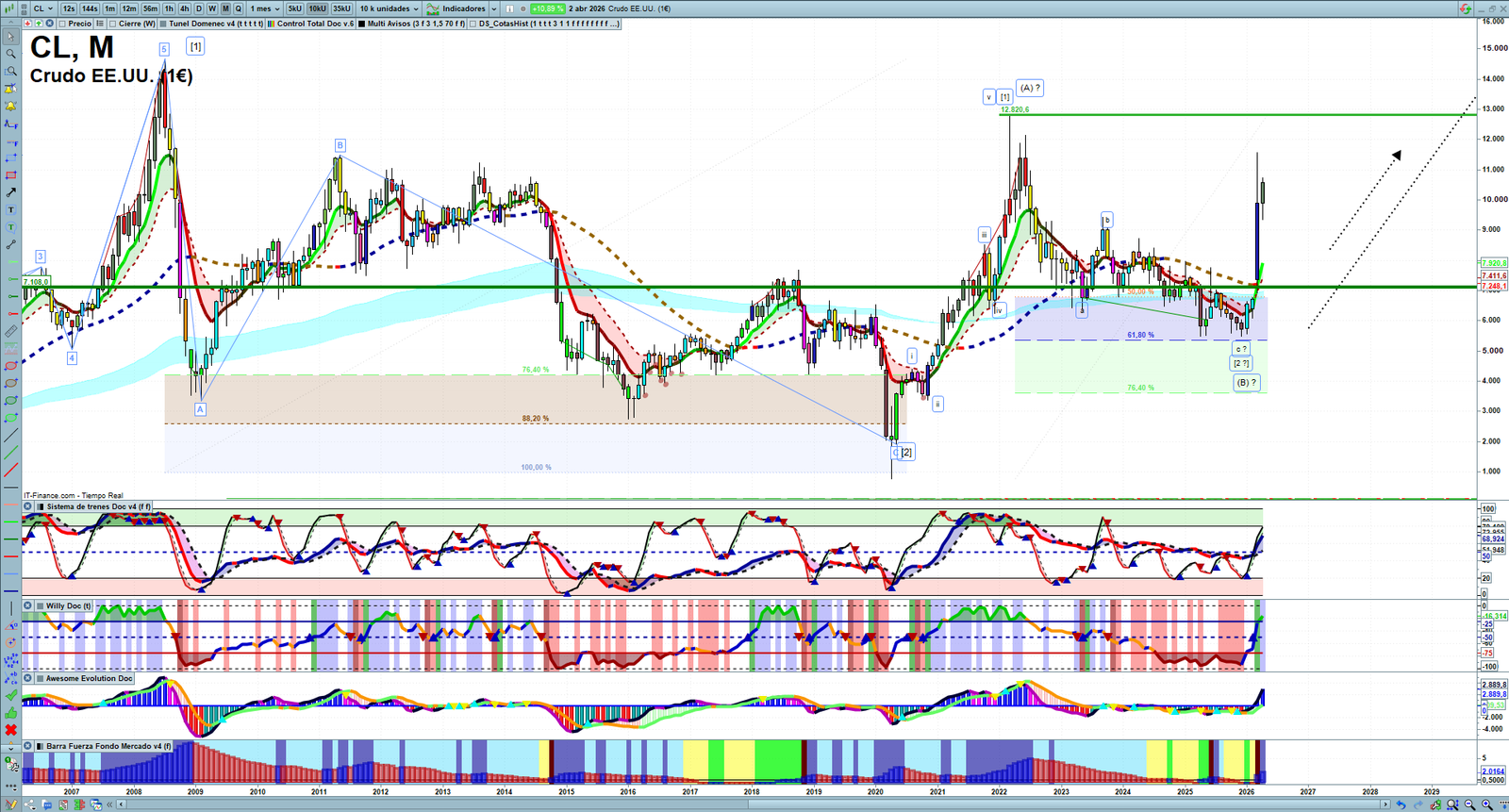Click the undo arrow in bottom bar
This screenshot has width=1509, height=812.
tap(1401, 804)
